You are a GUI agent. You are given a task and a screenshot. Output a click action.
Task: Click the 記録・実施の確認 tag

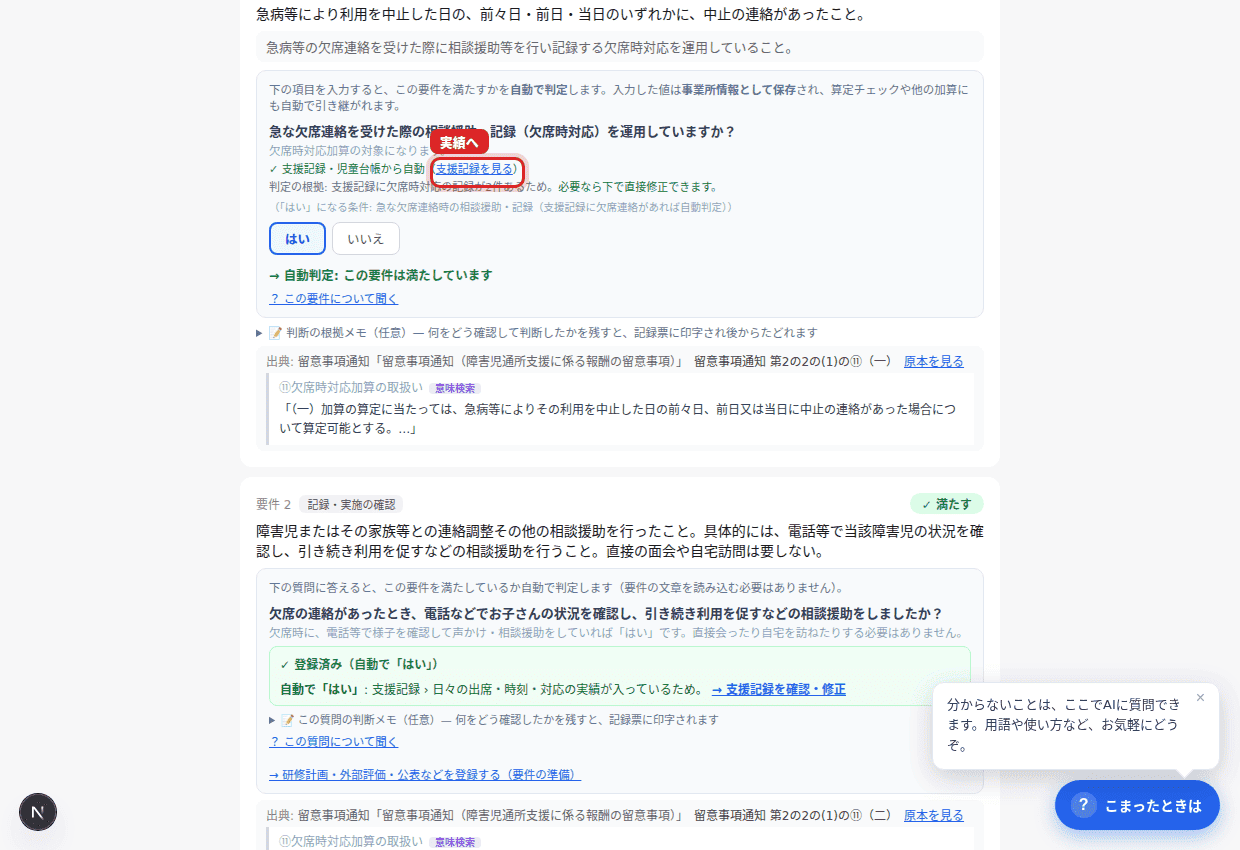click(x=350, y=504)
